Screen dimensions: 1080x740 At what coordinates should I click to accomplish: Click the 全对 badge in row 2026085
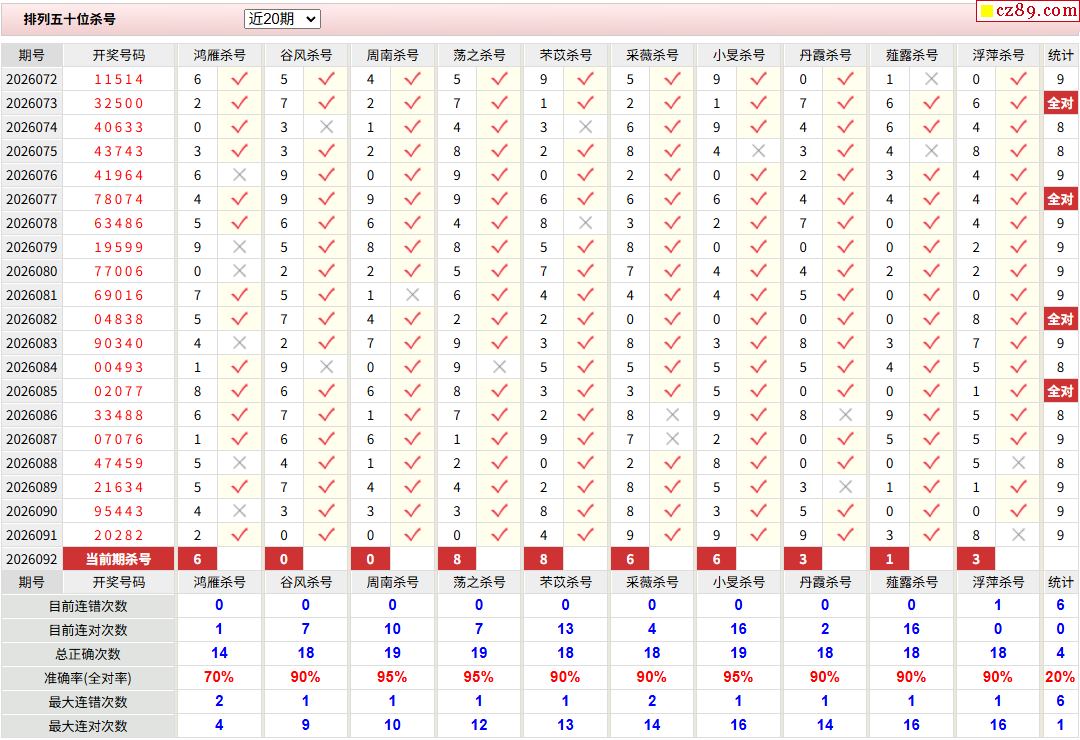click(x=1060, y=391)
